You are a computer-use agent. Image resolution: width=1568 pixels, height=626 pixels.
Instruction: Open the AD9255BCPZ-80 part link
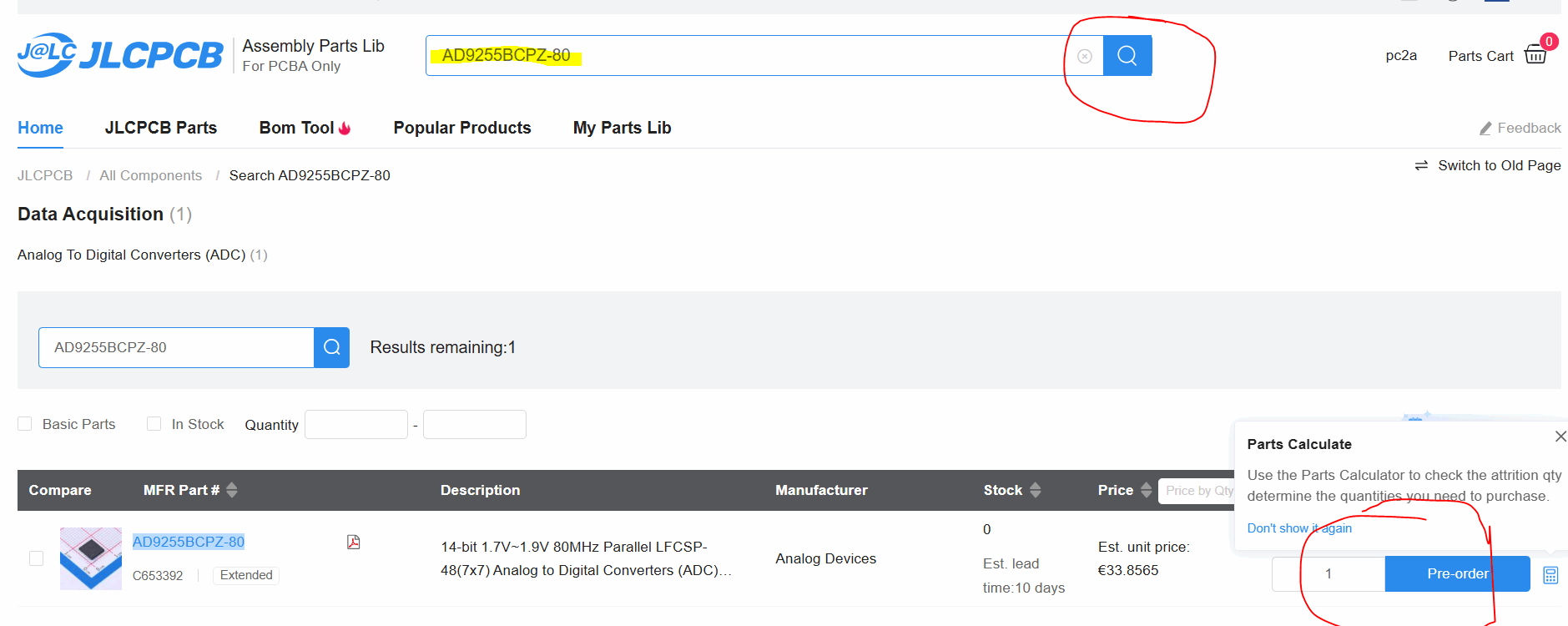click(x=189, y=542)
